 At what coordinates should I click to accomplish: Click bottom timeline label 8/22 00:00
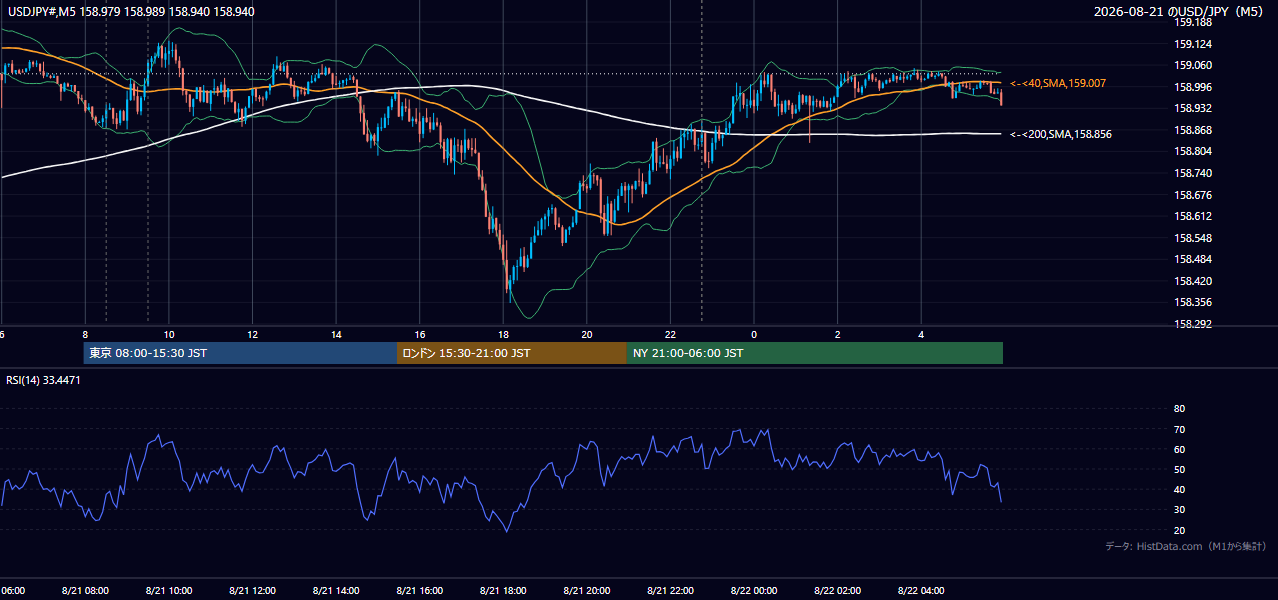[754, 591]
